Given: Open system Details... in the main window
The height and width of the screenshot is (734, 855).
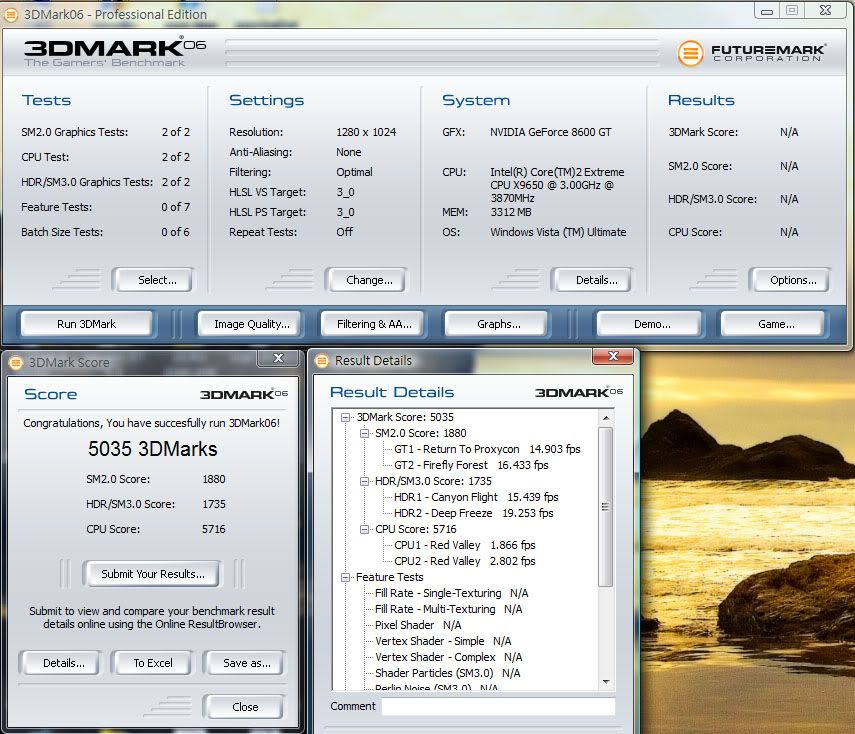Looking at the screenshot, I should point(592,280).
